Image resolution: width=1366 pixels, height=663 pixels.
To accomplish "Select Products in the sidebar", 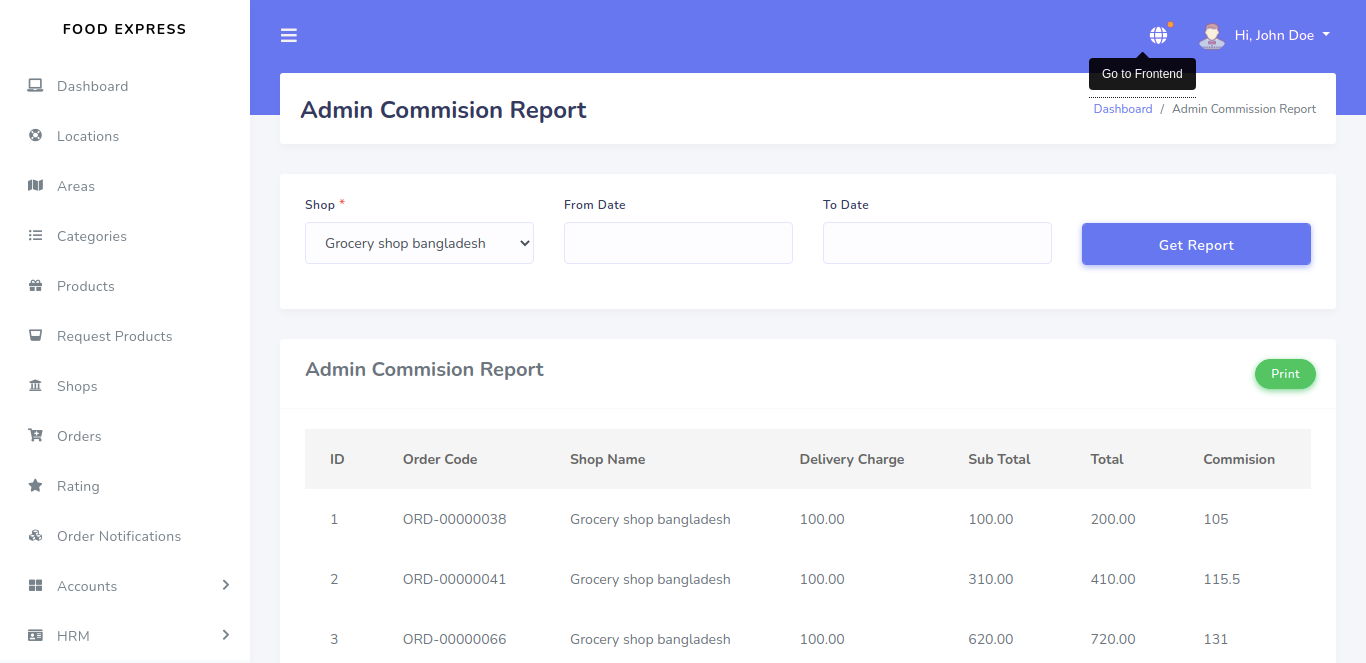I will coord(86,286).
